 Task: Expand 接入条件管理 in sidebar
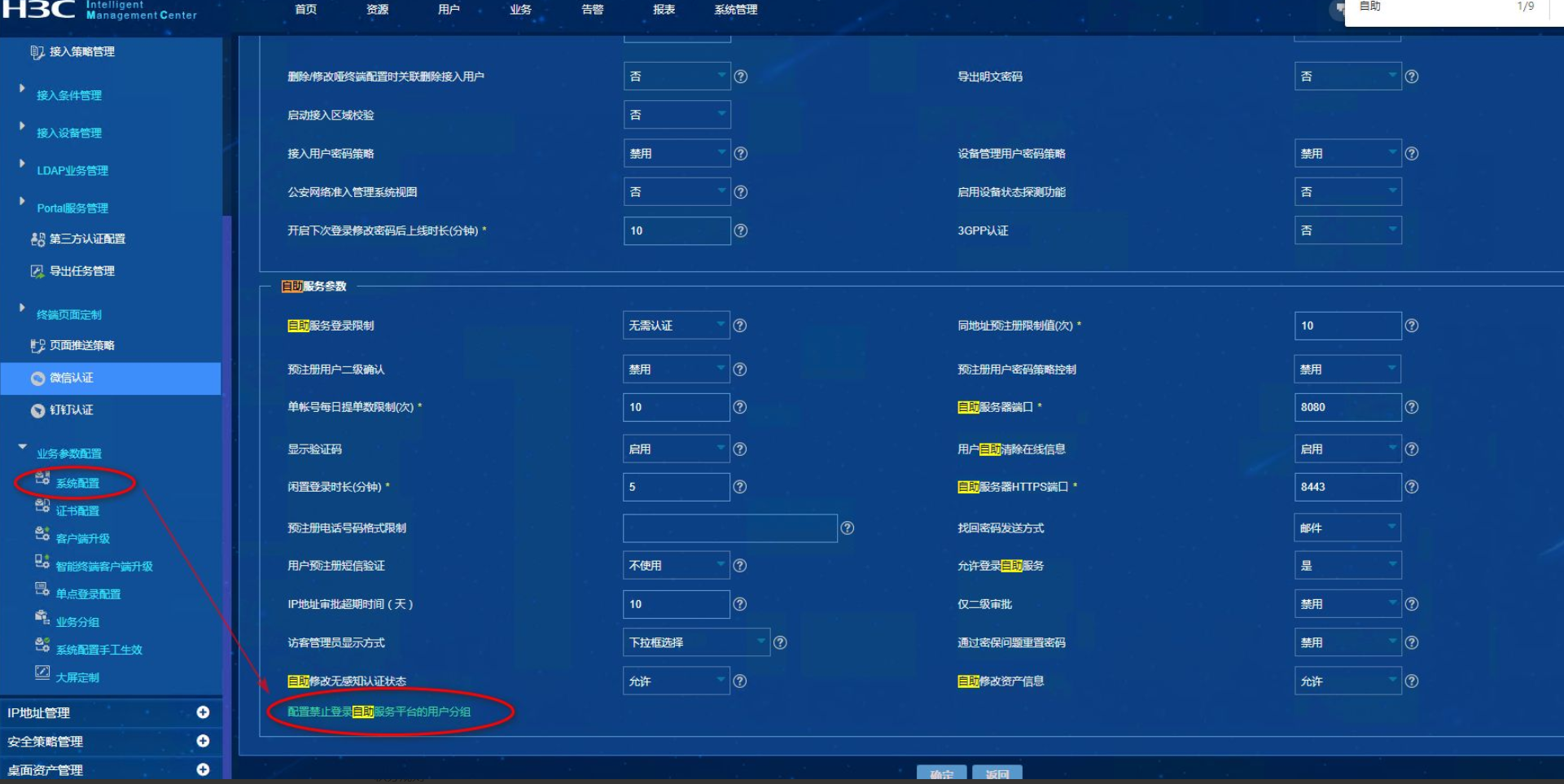point(22,88)
